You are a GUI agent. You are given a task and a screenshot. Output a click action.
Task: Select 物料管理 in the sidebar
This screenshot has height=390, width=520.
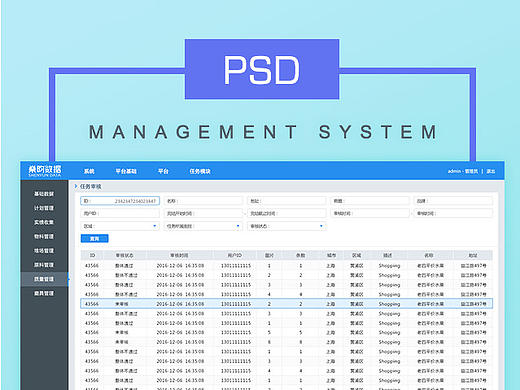pyautogui.click(x=44, y=236)
